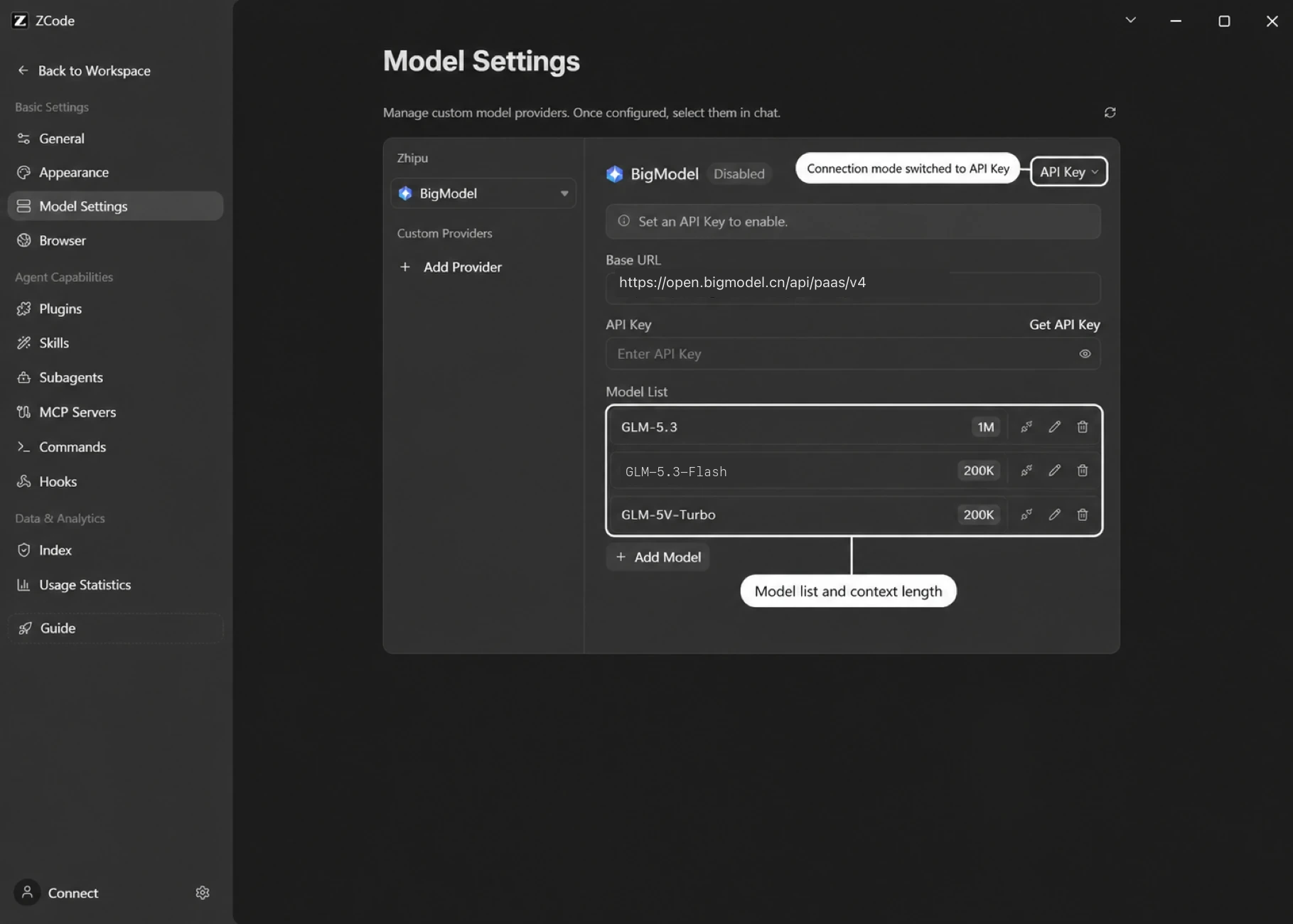This screenshot has width=1293, height=924.
Task: Click Get API Key link
Action: click(x=1064, y=325)
